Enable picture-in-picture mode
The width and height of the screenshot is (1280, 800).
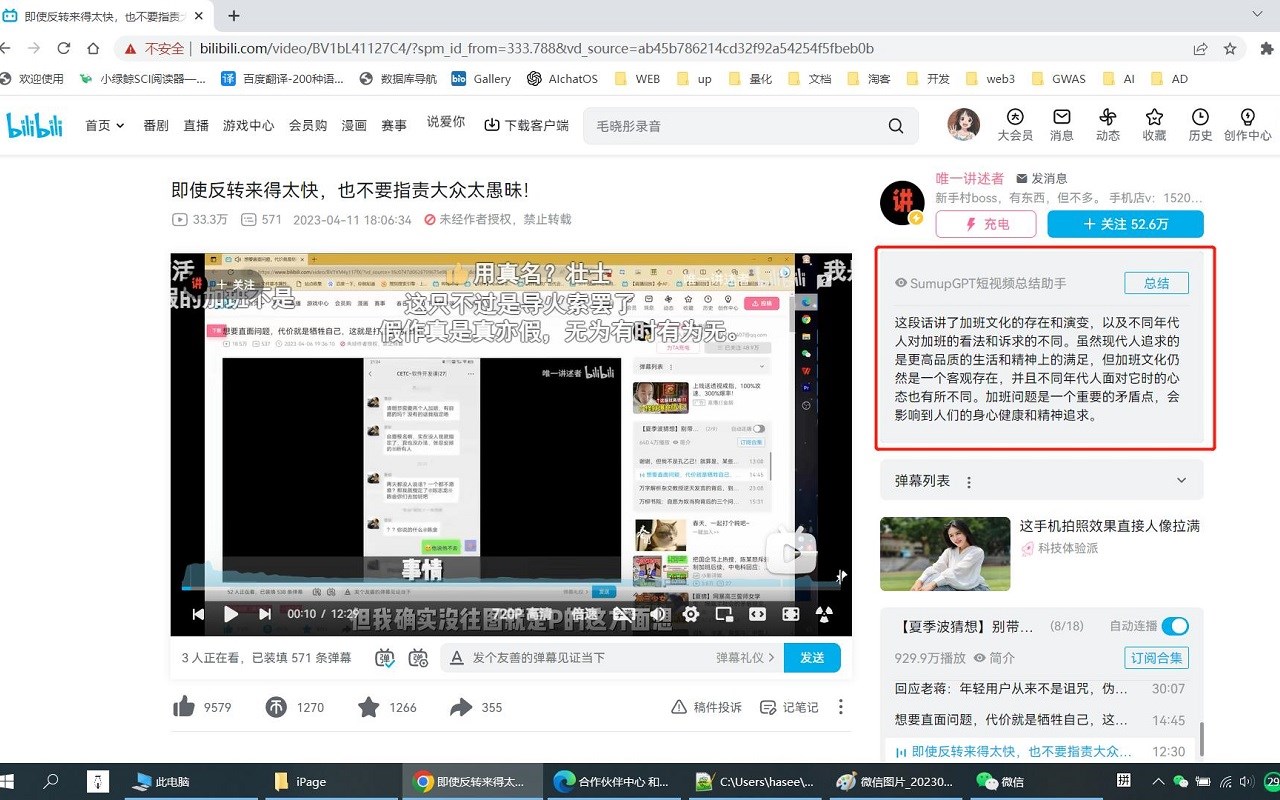click(724, 614)
